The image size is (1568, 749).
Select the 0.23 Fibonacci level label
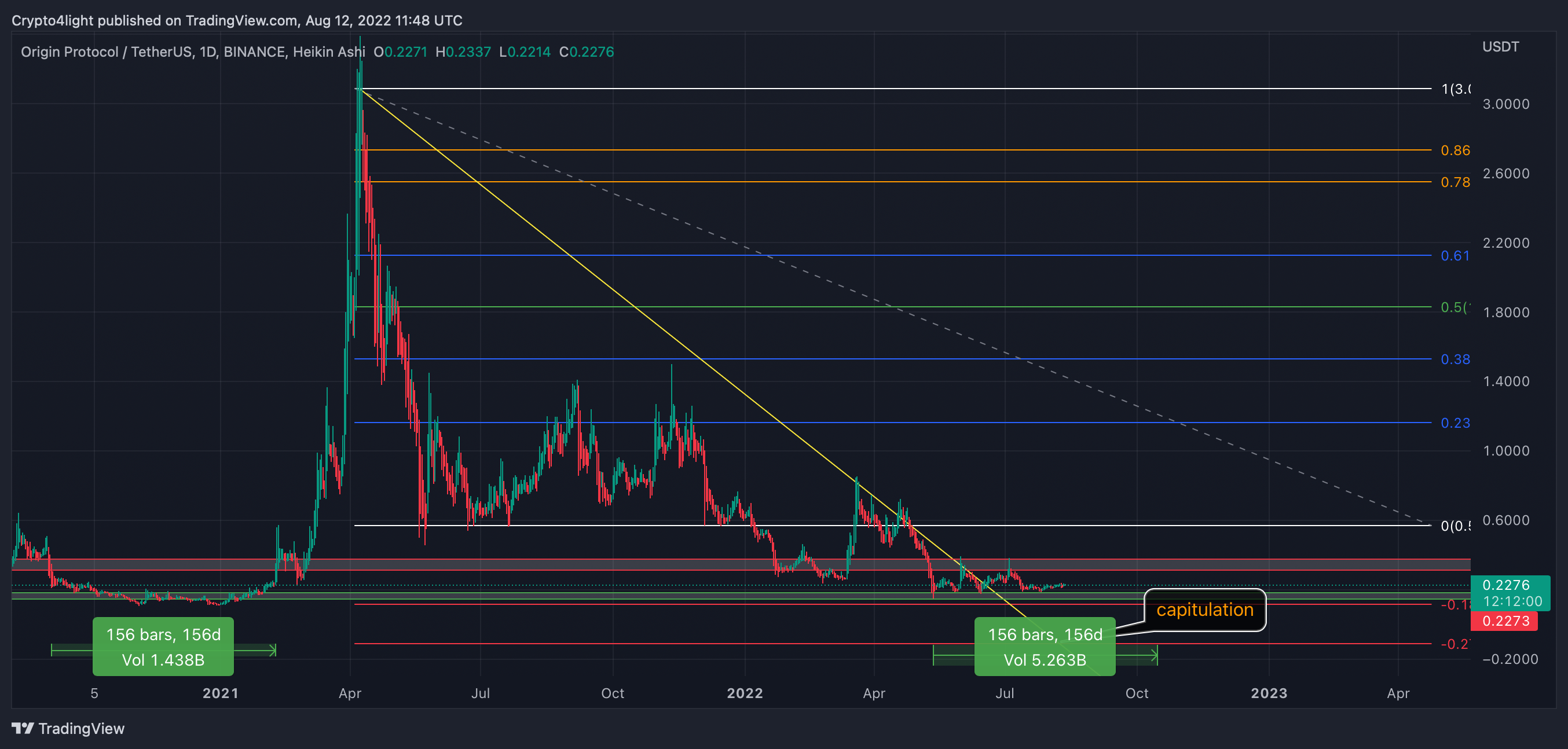click(1455, 423)
